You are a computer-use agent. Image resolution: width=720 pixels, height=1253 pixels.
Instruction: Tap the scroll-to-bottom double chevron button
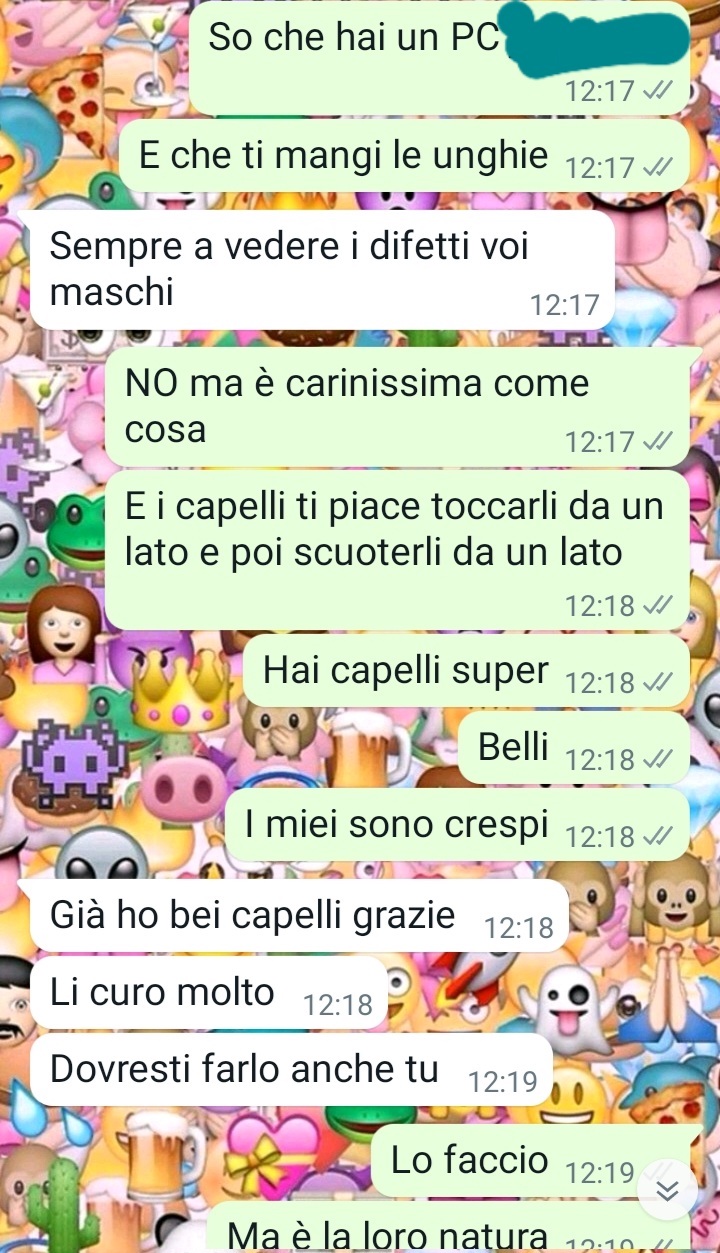point(668,1190)
